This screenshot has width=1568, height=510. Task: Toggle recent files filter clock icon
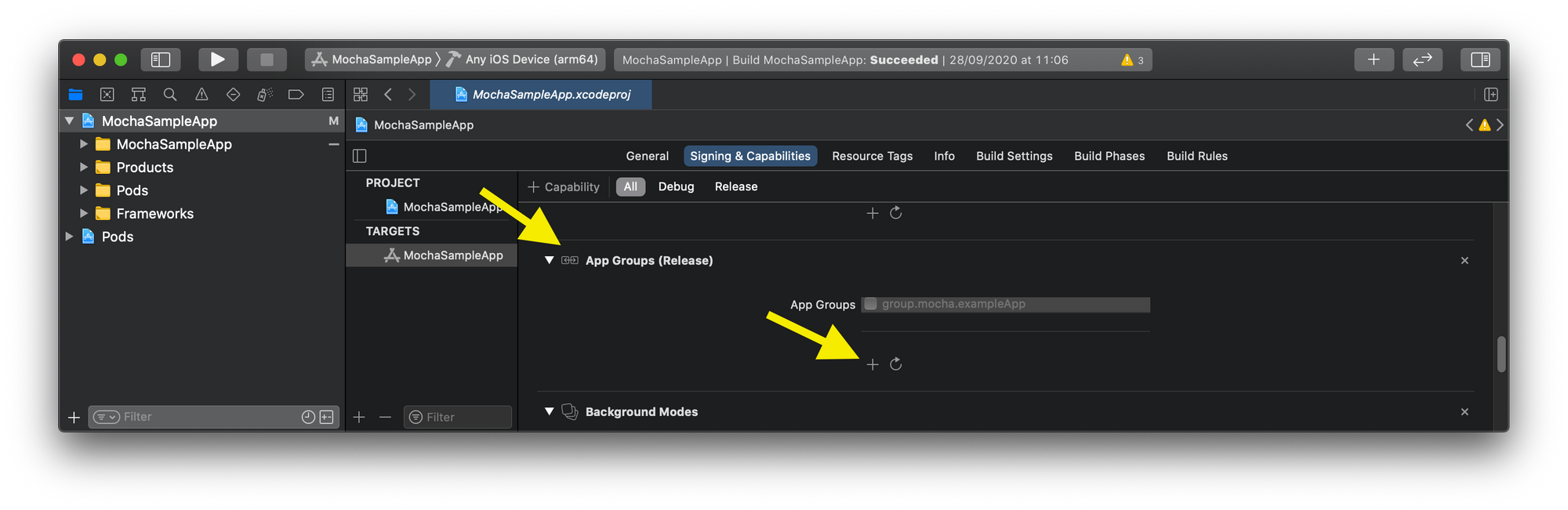308,417
